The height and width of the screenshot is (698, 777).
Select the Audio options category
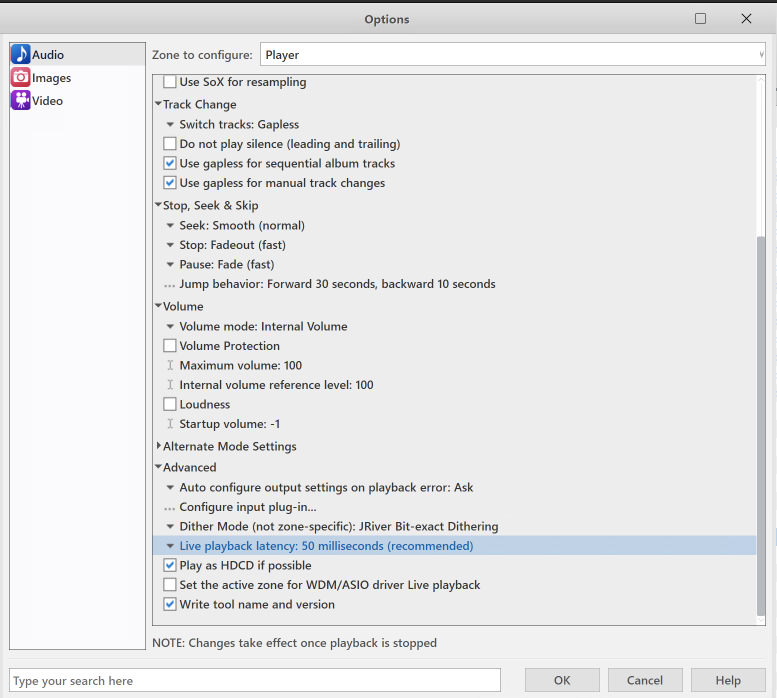[x=77, y=54]
